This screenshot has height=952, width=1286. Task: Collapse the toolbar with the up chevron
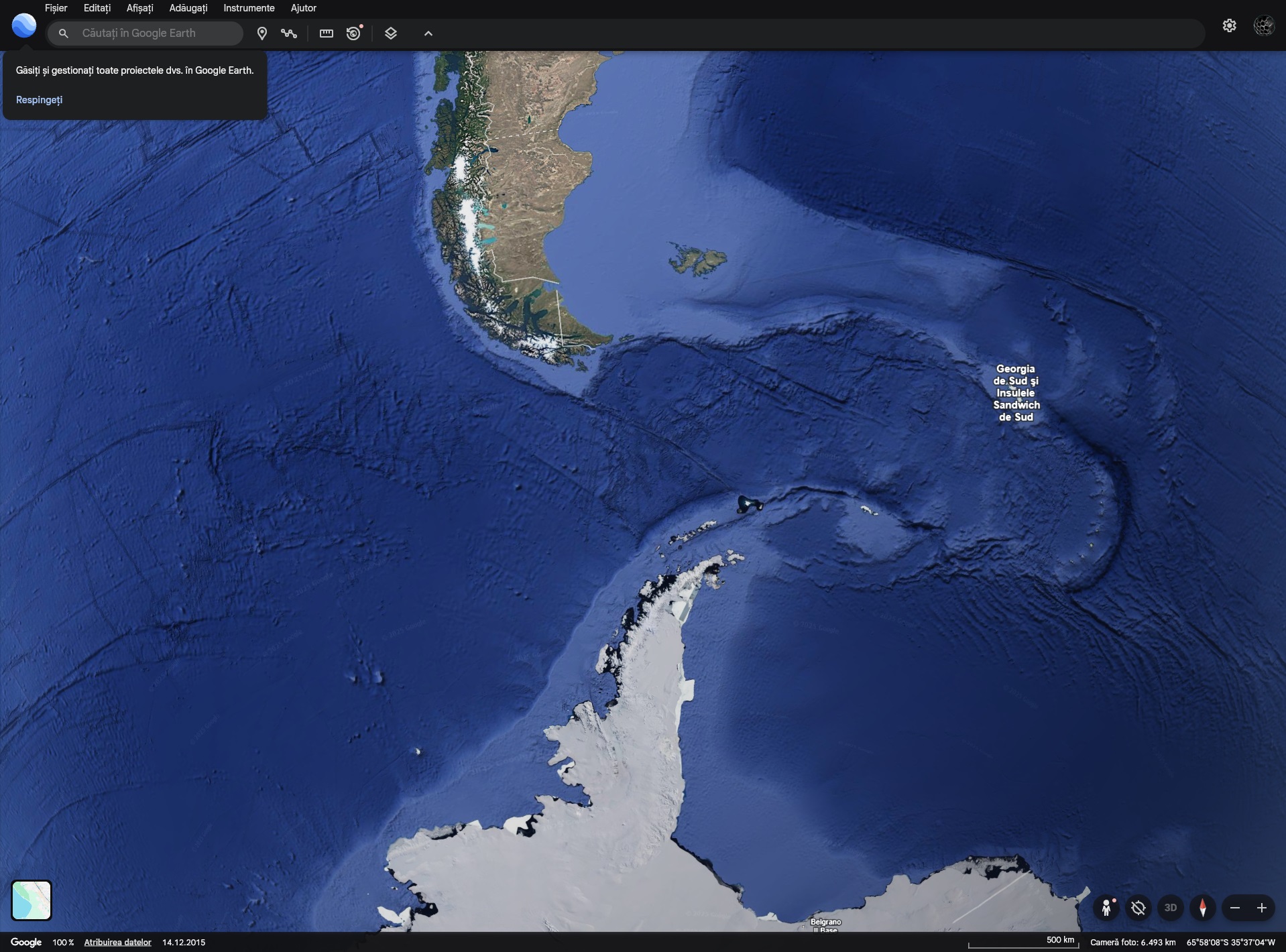click(428, 34)
